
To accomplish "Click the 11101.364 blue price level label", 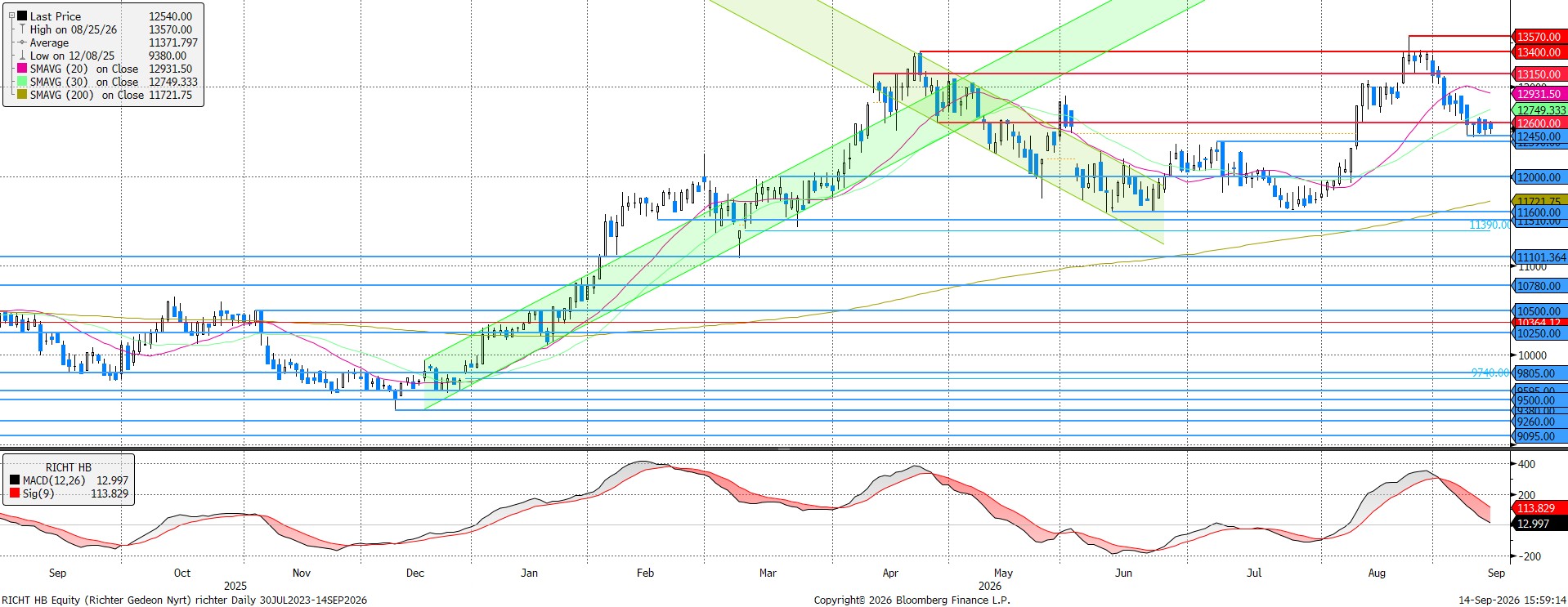I will point(1541,257).
